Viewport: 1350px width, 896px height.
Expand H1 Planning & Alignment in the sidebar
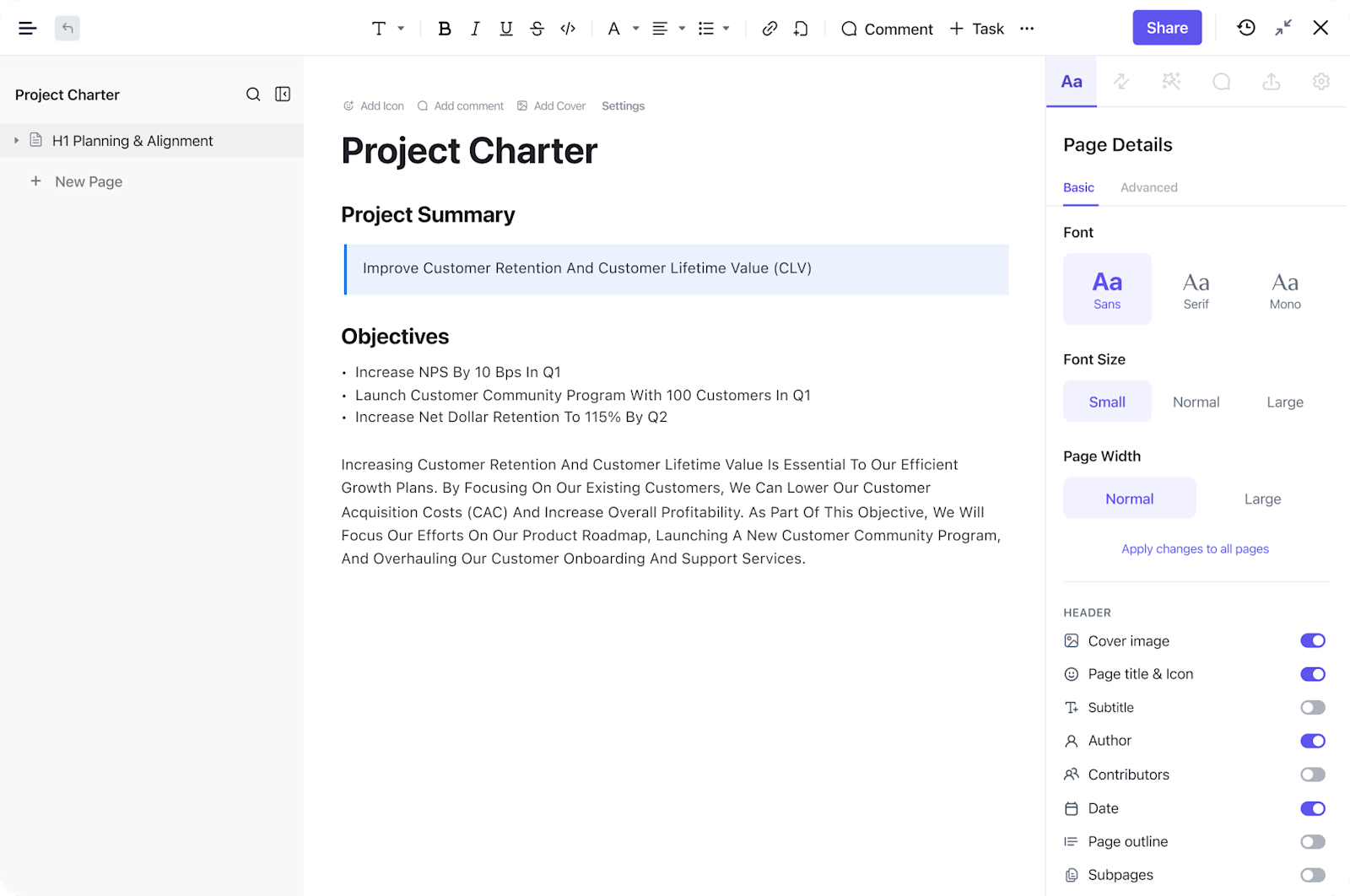(15, 140)
